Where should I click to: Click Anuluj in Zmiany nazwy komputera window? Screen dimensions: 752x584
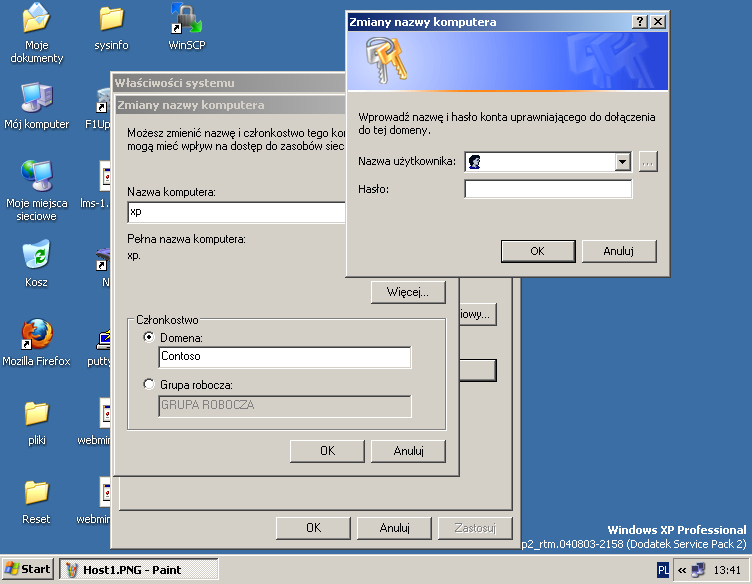(x=408, y=451)
